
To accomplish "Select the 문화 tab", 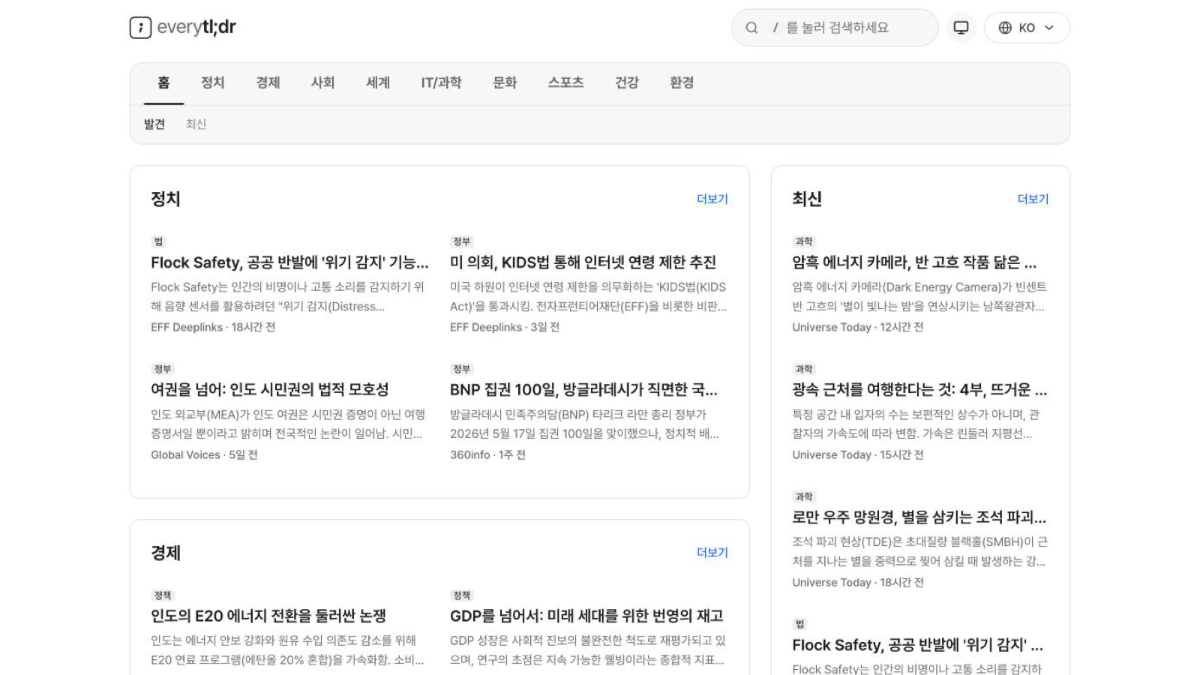I will click(505, 83).
